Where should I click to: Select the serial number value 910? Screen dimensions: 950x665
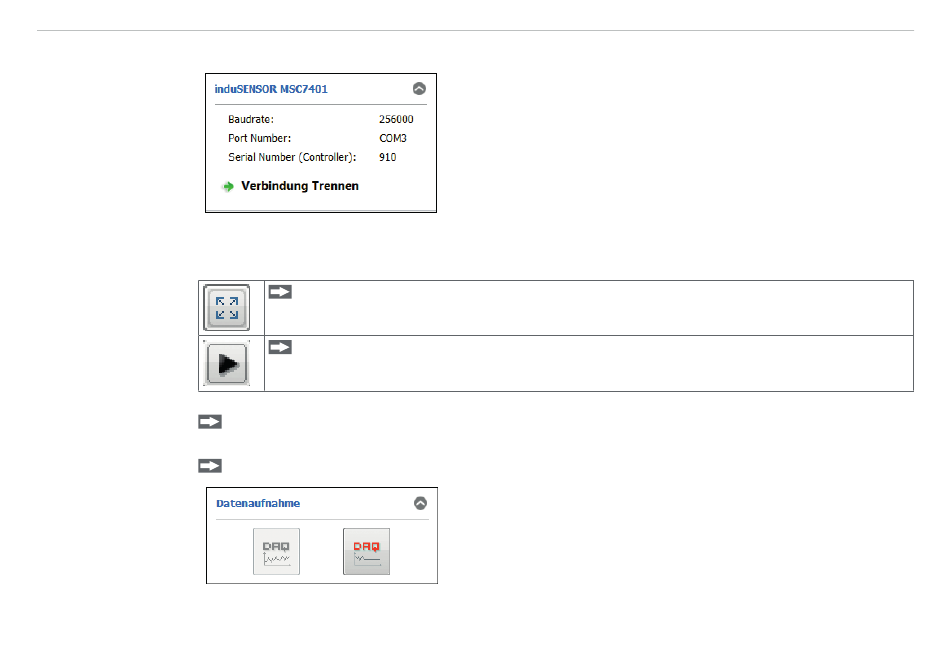pyautogui.click(x=388, y=157)
